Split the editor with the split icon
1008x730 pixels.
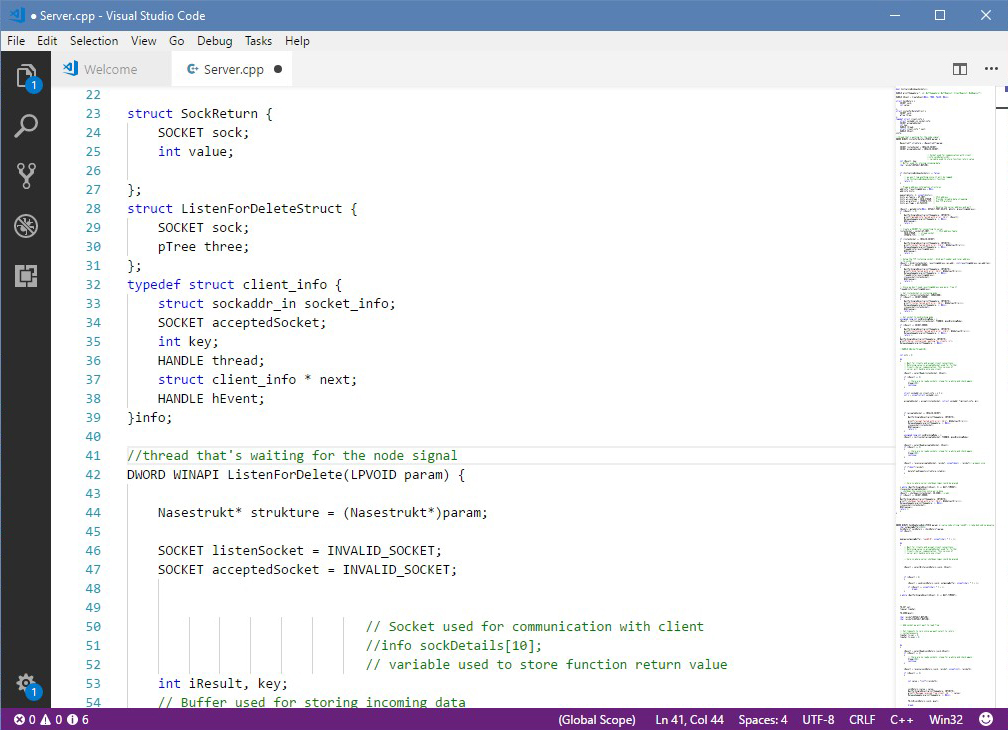960,69
